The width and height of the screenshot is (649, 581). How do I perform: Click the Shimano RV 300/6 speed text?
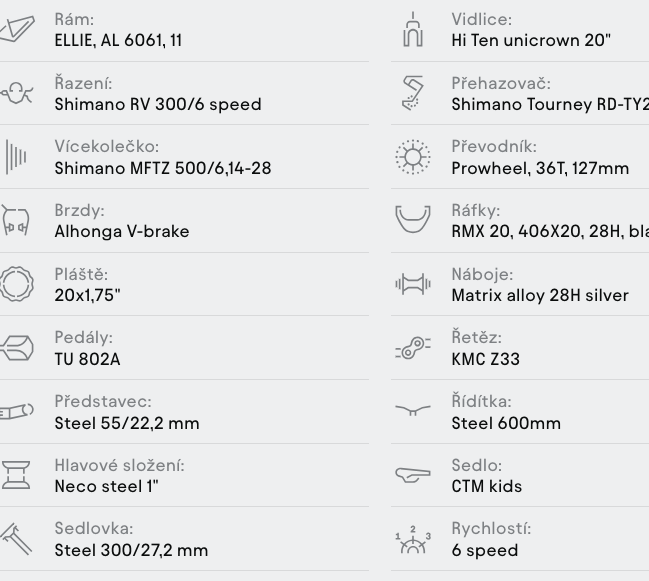pos(158,104)
